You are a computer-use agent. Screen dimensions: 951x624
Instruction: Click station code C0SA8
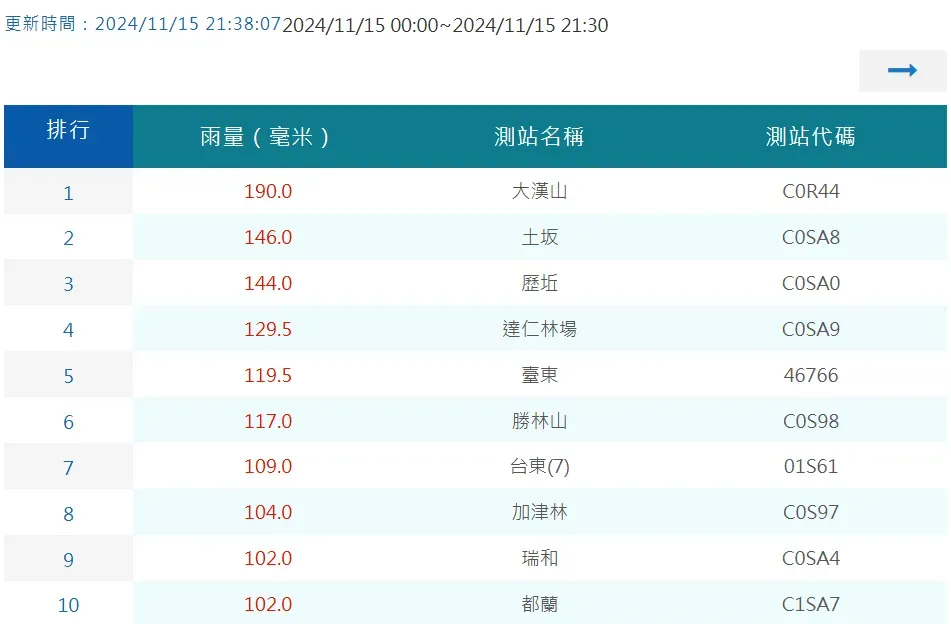811,237
